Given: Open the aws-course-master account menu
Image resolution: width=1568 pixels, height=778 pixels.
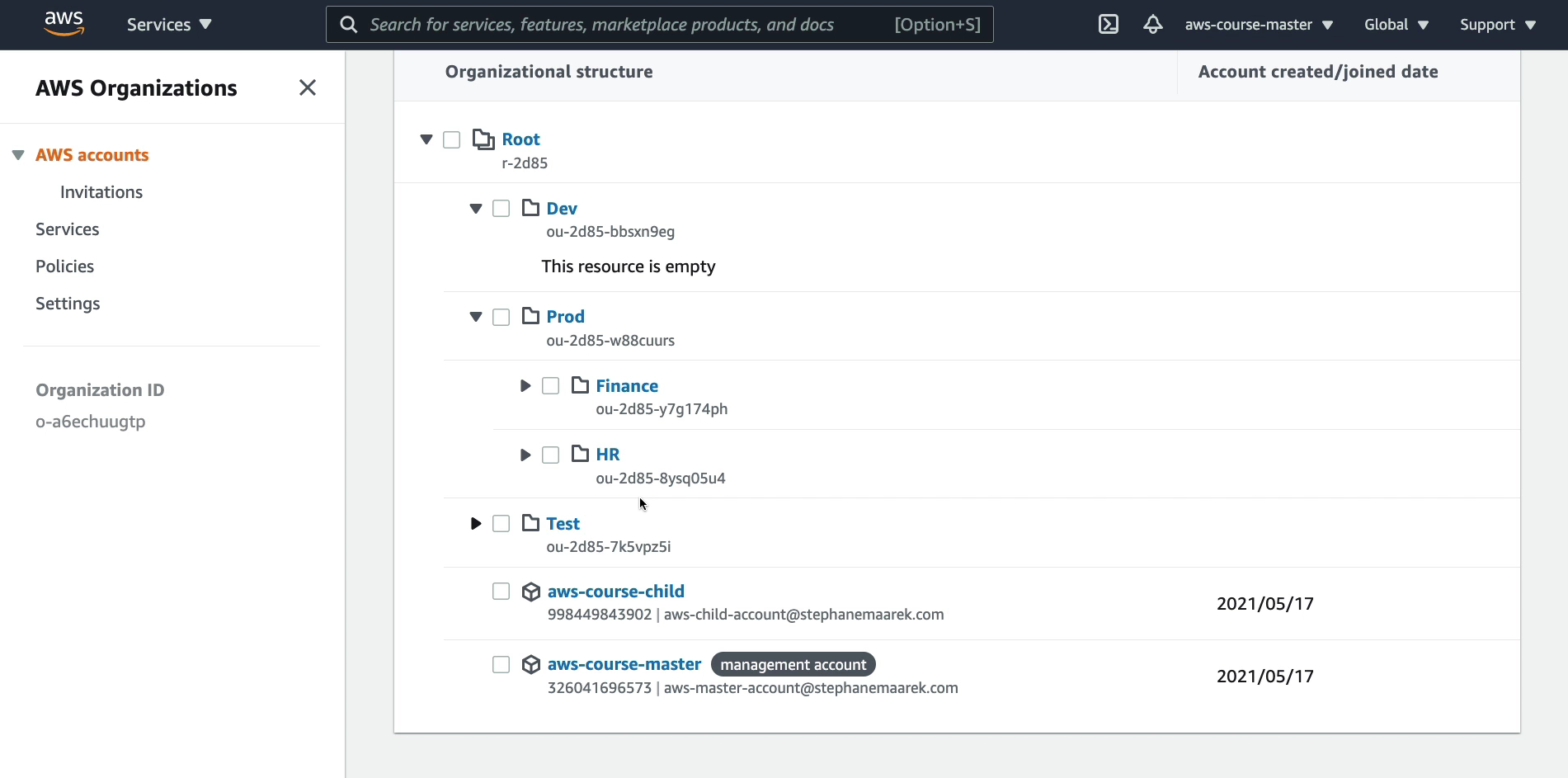Looking at the screenshot, I should (x=1259, y=25).
